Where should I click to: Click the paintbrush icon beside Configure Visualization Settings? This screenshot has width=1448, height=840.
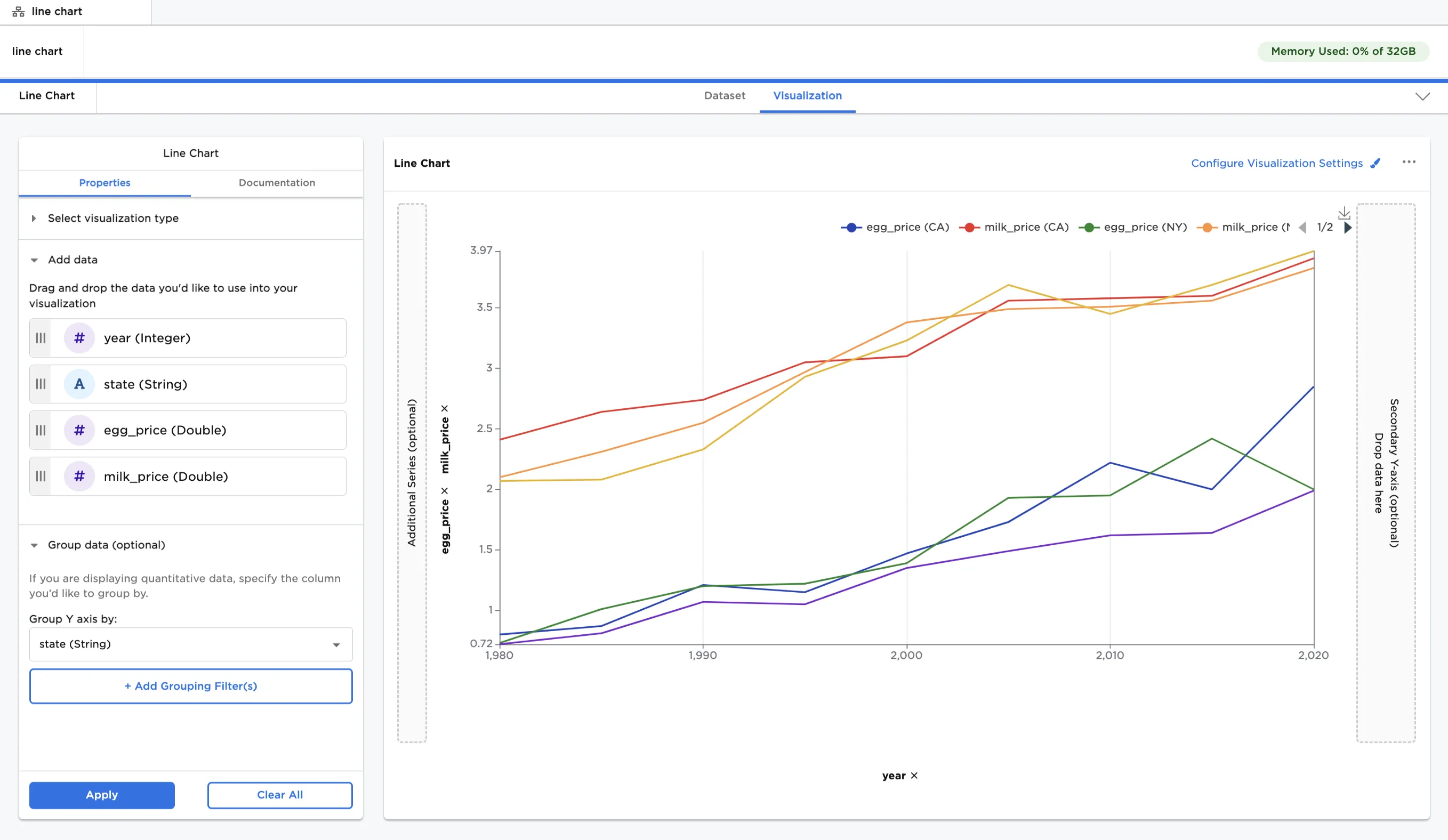[x=1375, y=163]
